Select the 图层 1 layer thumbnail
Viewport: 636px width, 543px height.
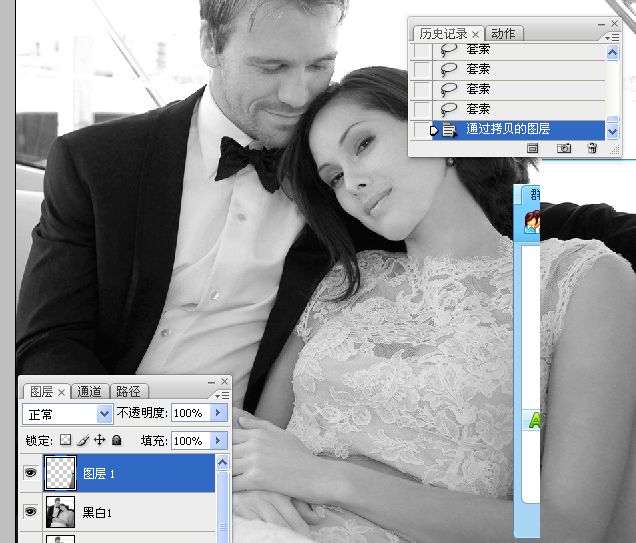60,473
